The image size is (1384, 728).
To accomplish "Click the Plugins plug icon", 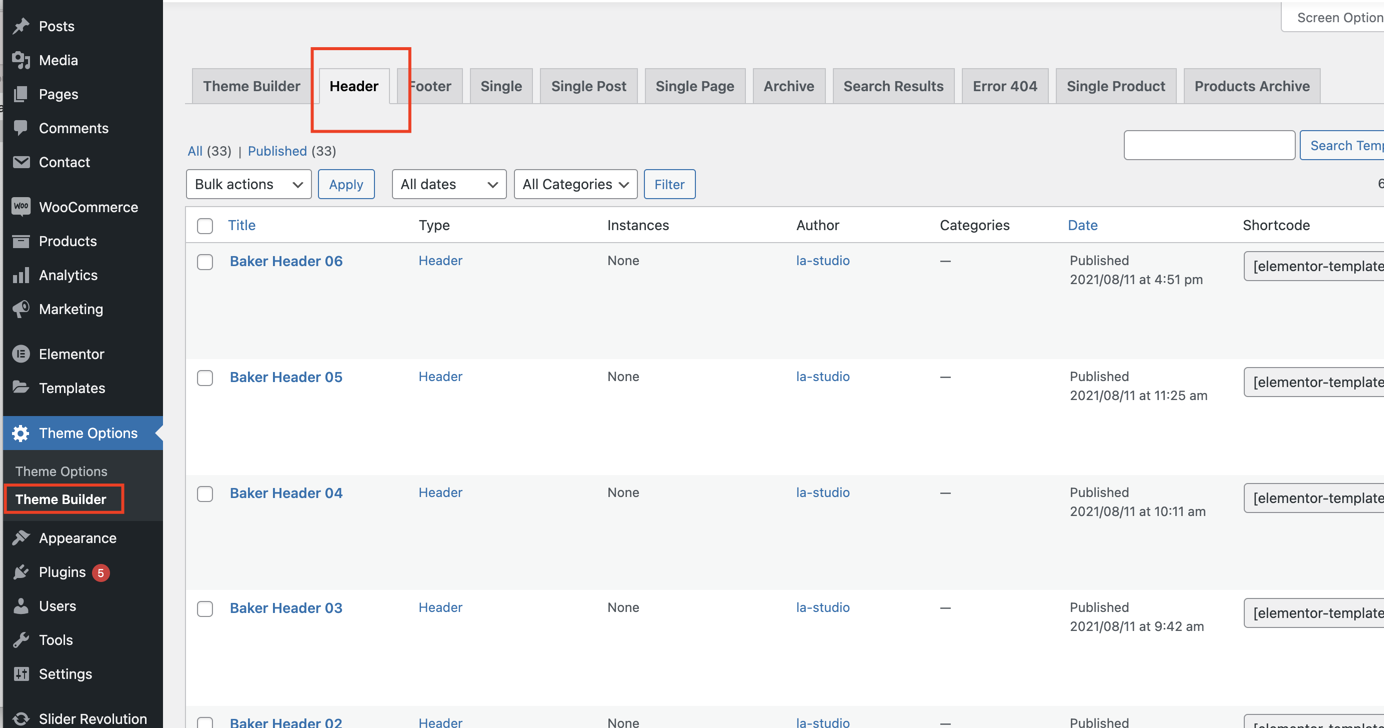I will click(x=21, y=572).
